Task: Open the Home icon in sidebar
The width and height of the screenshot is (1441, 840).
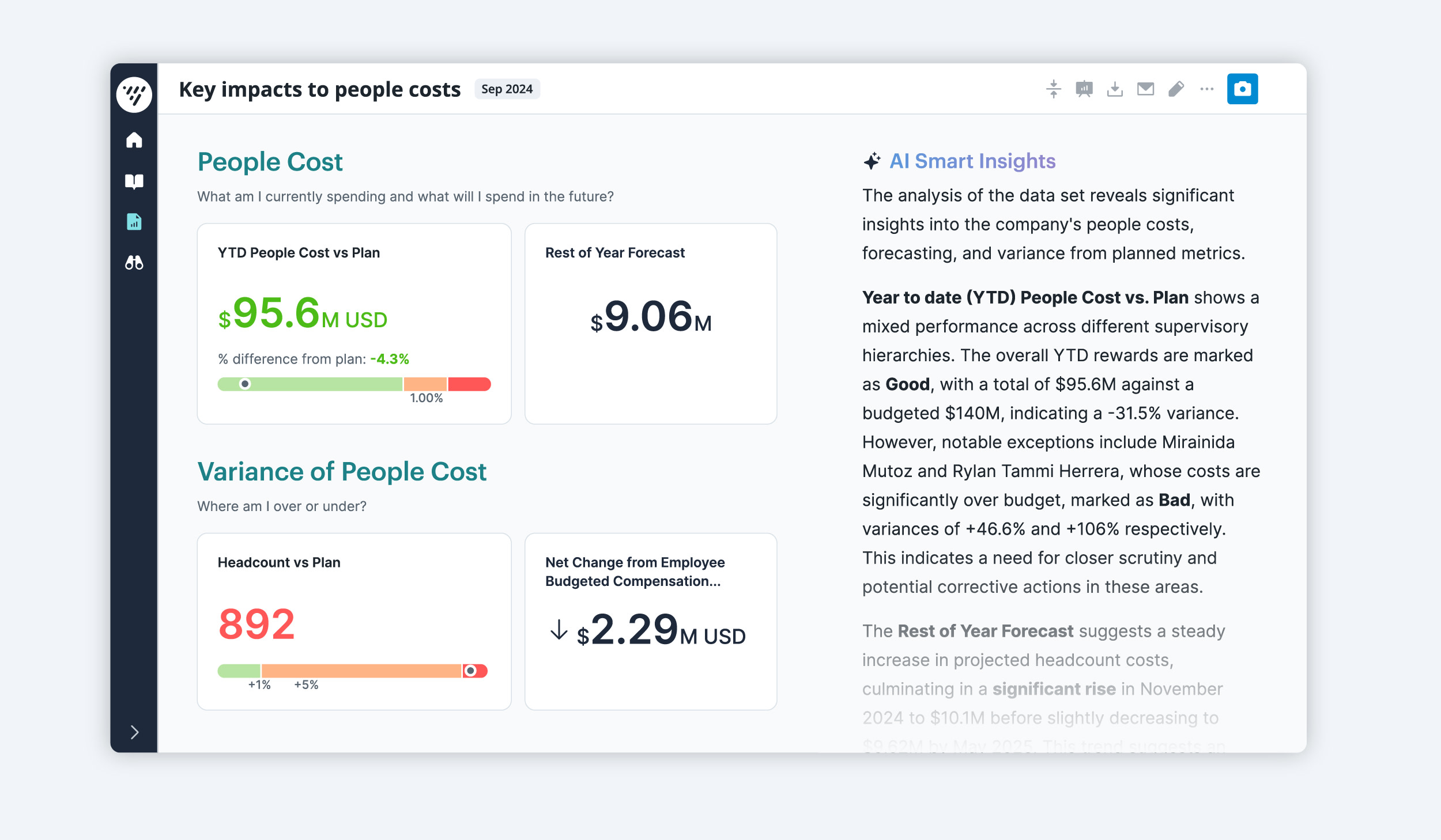Action: [134, 140]
